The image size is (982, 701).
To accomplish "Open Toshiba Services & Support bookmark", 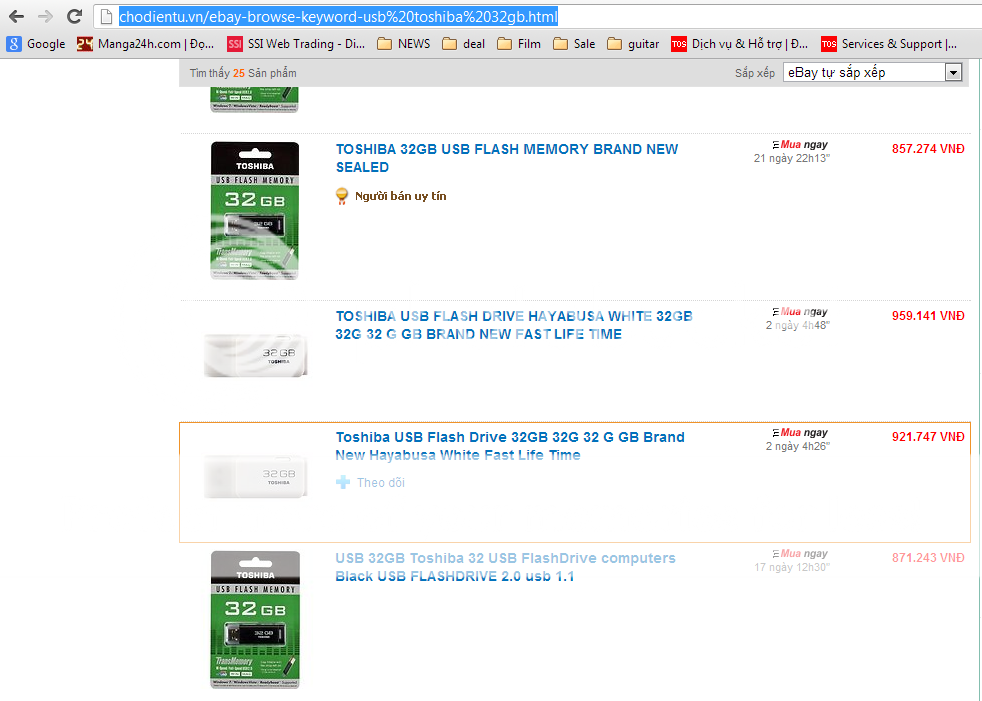I will click(x=889, y=44).
